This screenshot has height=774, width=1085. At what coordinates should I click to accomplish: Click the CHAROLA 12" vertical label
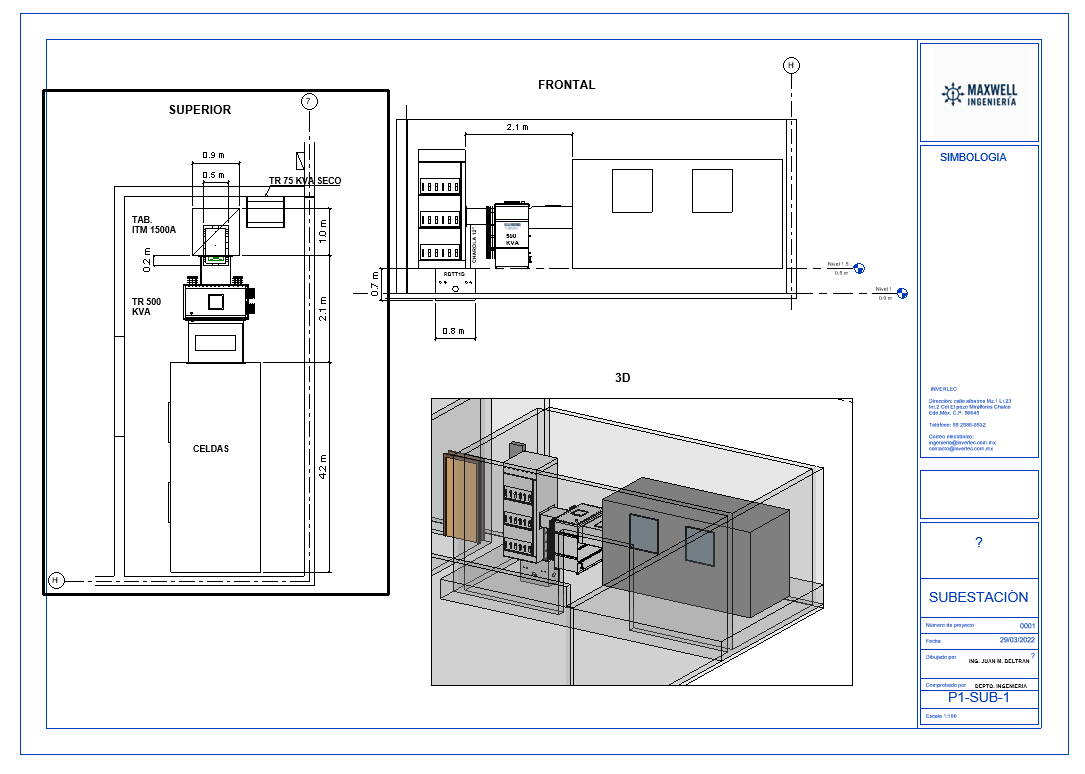tap(474, 246)
